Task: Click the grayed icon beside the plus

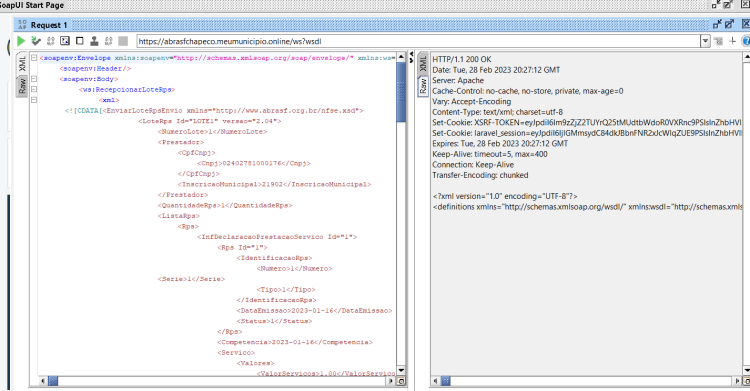Action: coord(718,41)
